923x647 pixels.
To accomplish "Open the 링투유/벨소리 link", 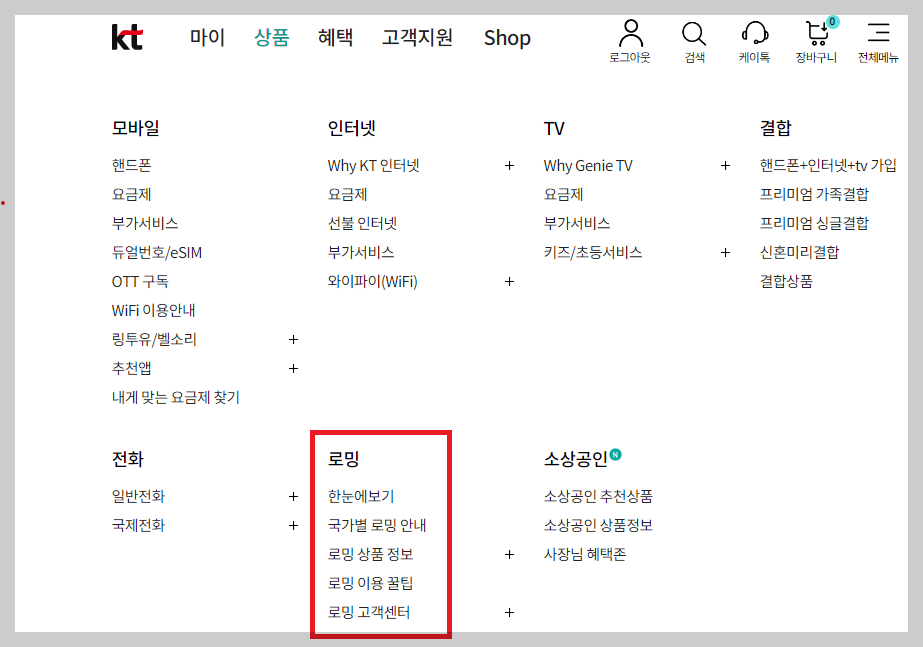I will [154, 339].
